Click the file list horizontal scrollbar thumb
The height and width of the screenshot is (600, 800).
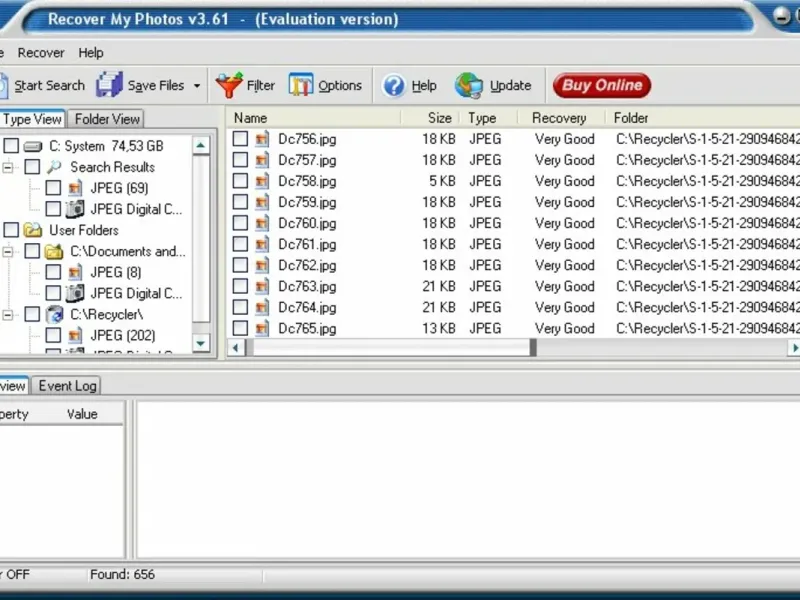[391, 348]
